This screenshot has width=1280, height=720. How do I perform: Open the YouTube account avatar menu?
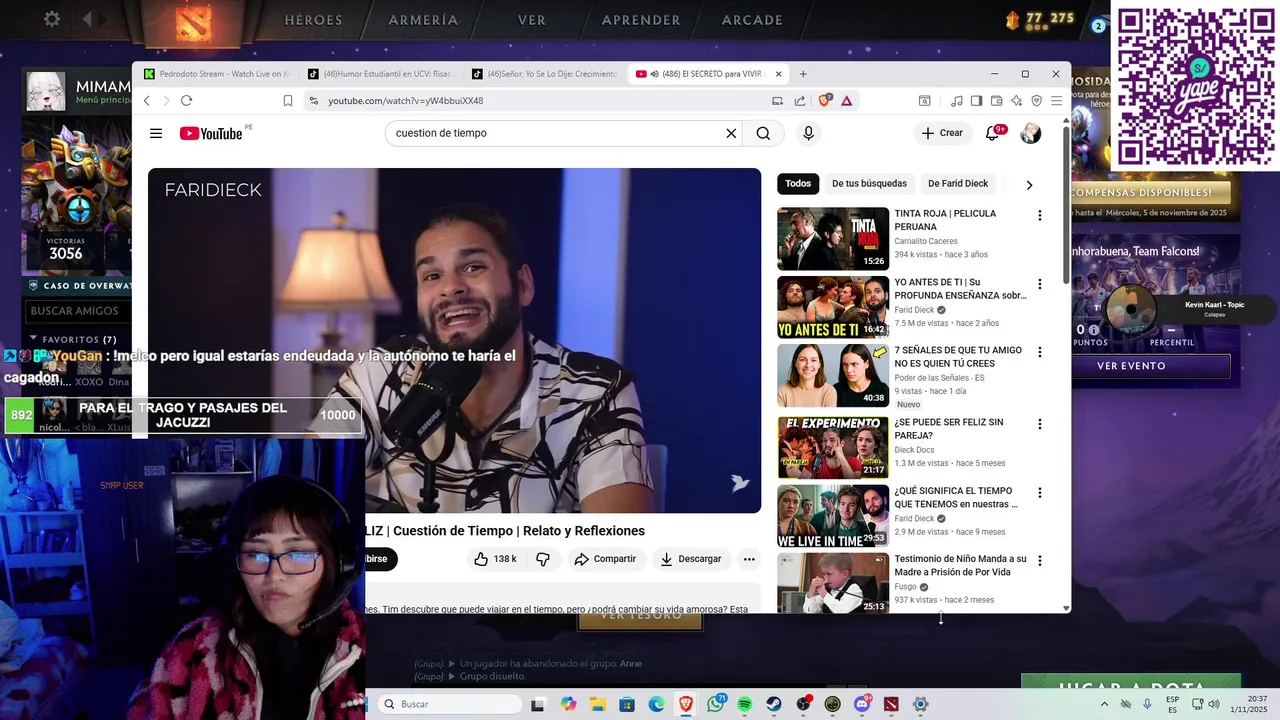[x=1030, y=133]
